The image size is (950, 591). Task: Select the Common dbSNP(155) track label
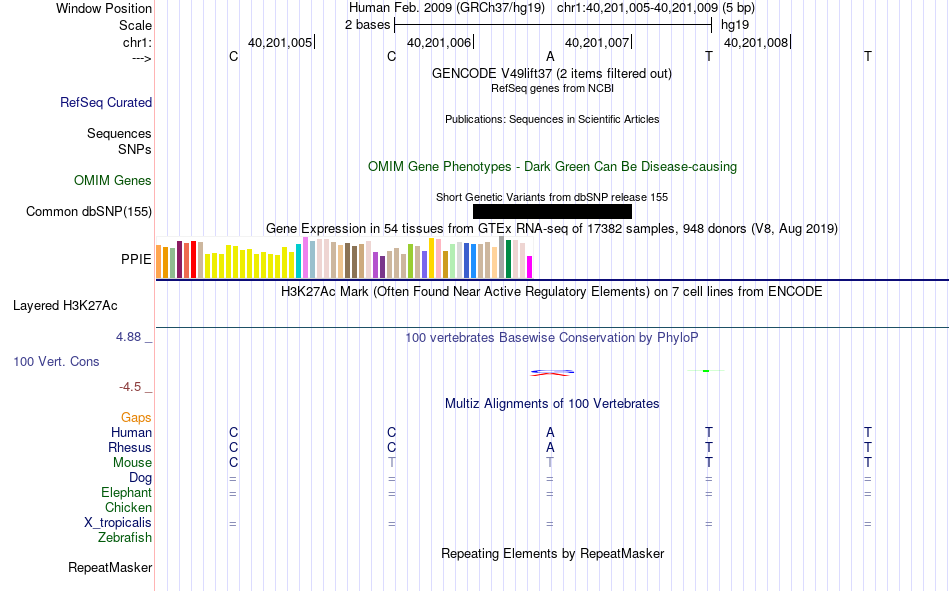(x=89, y=212)
